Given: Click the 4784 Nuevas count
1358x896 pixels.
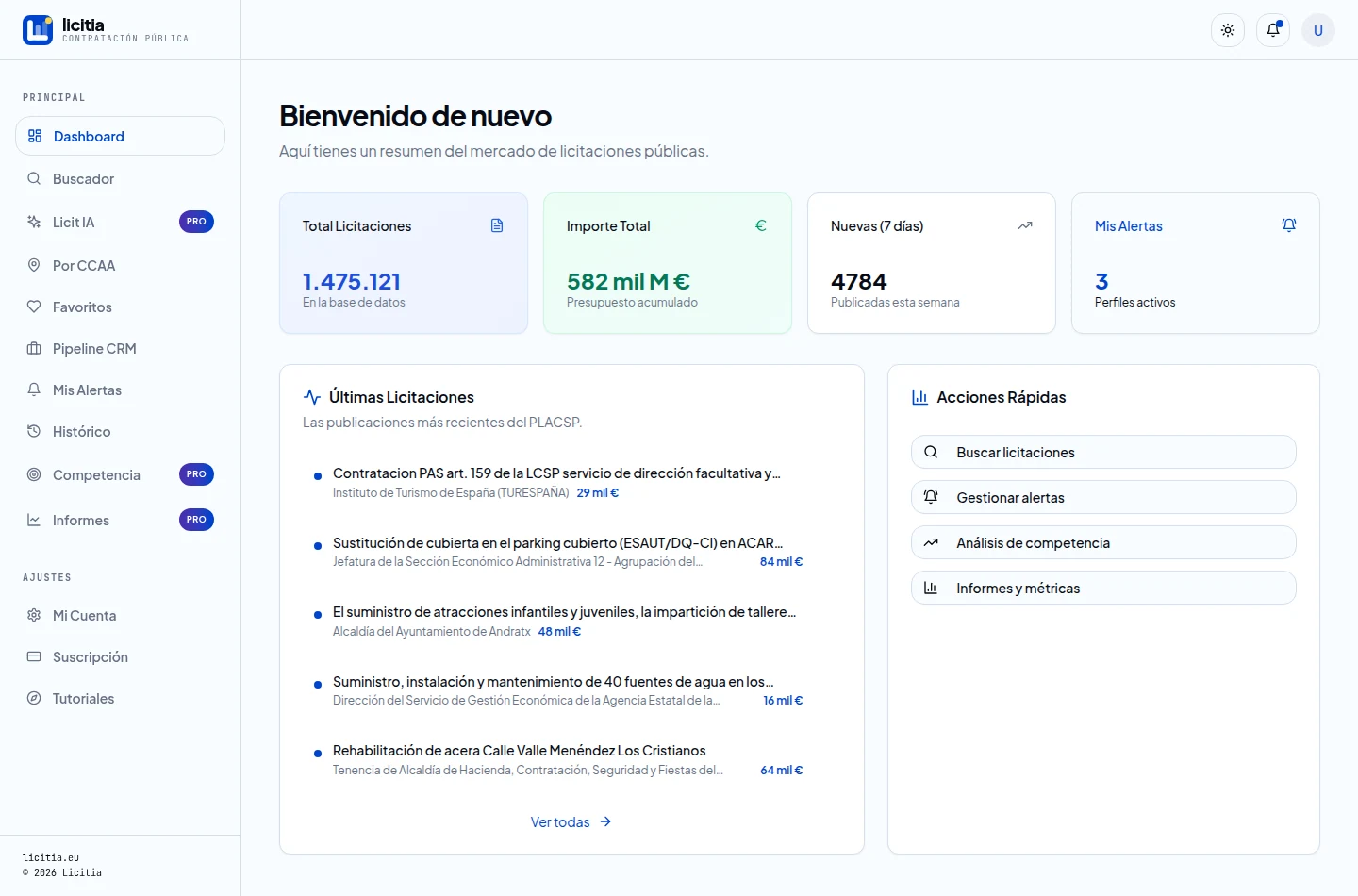Looking at the screenshot, I should [x=859, y=281].
